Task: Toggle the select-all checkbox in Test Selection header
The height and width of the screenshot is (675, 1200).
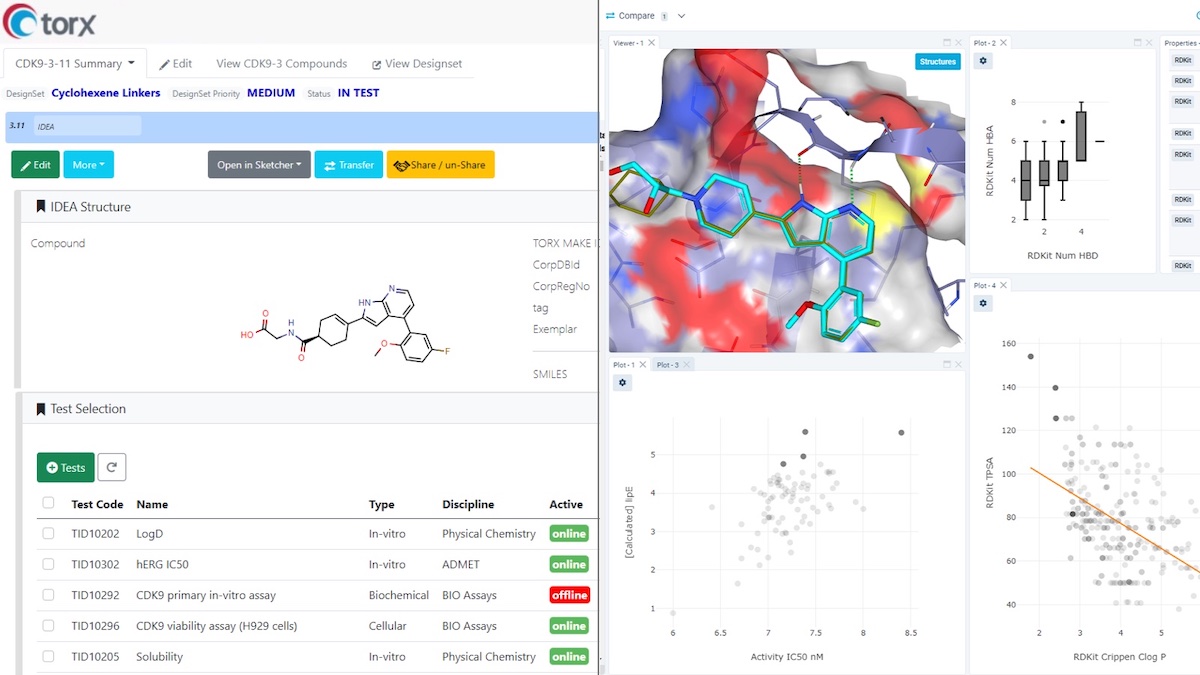Action: click(48, 503)
